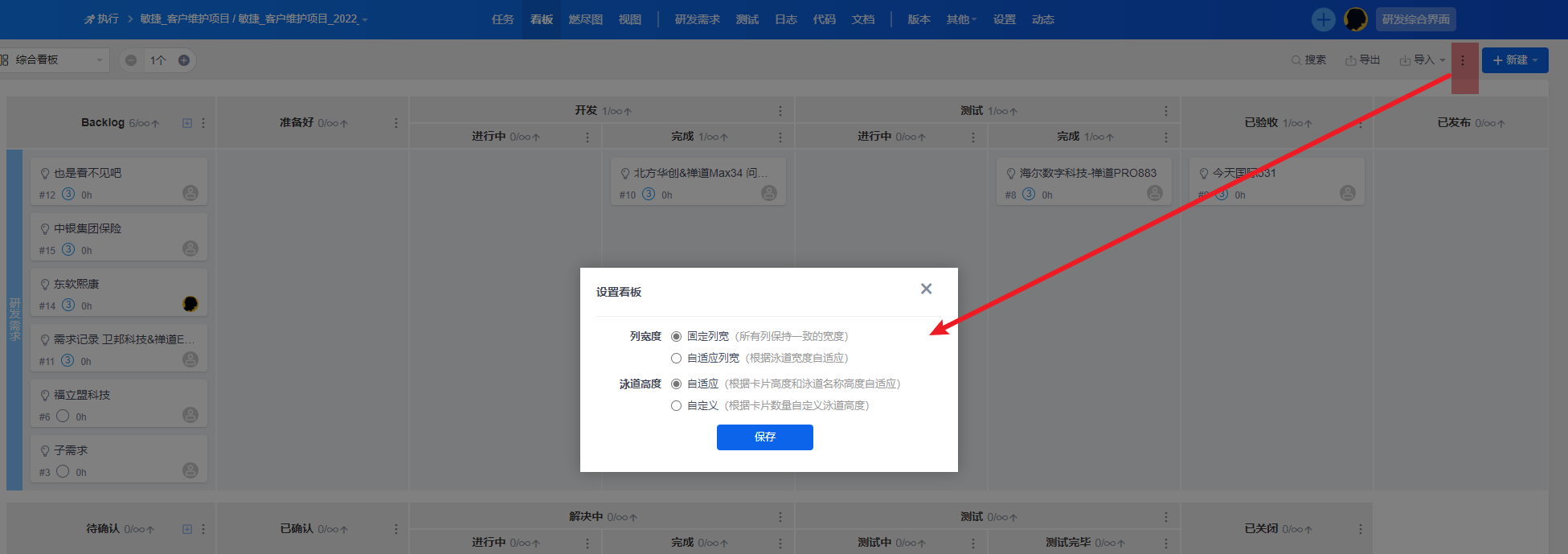Open the 准备好 column options menu

(396, 123)
